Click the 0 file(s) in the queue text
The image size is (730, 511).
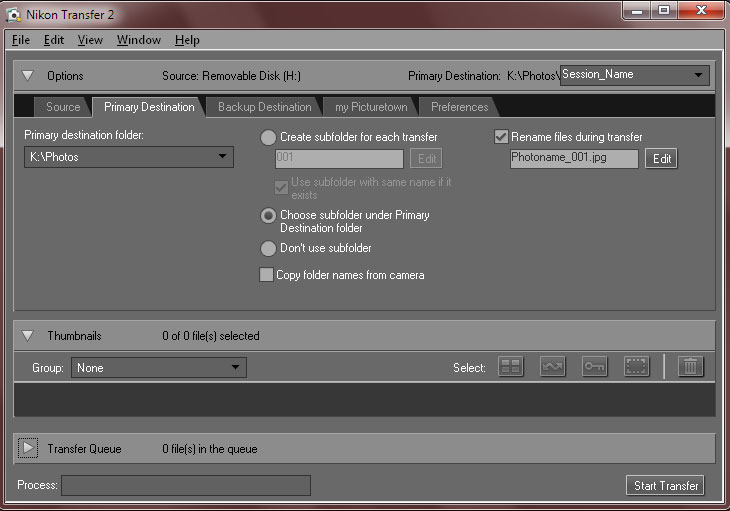coord(210,449)
